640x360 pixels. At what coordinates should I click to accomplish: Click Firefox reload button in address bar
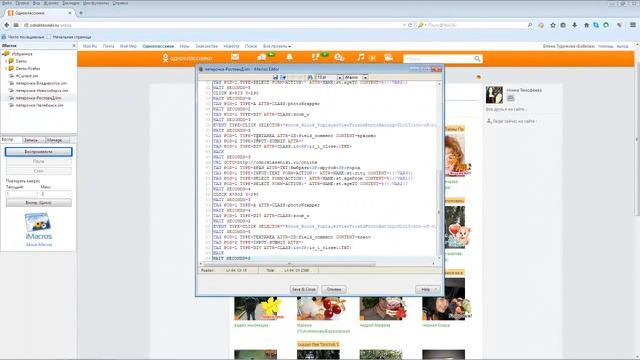click(411, 25)
